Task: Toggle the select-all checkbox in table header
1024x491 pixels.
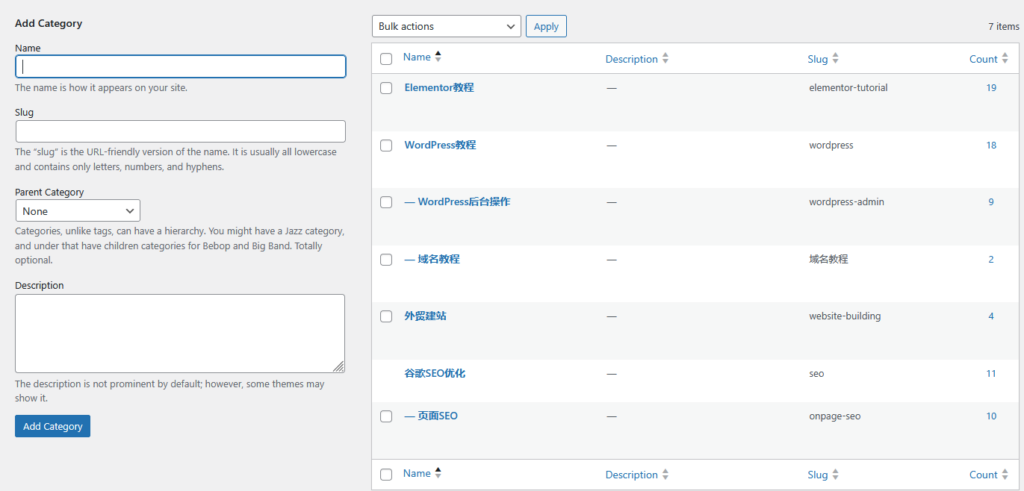Action: tap(387, 59)
